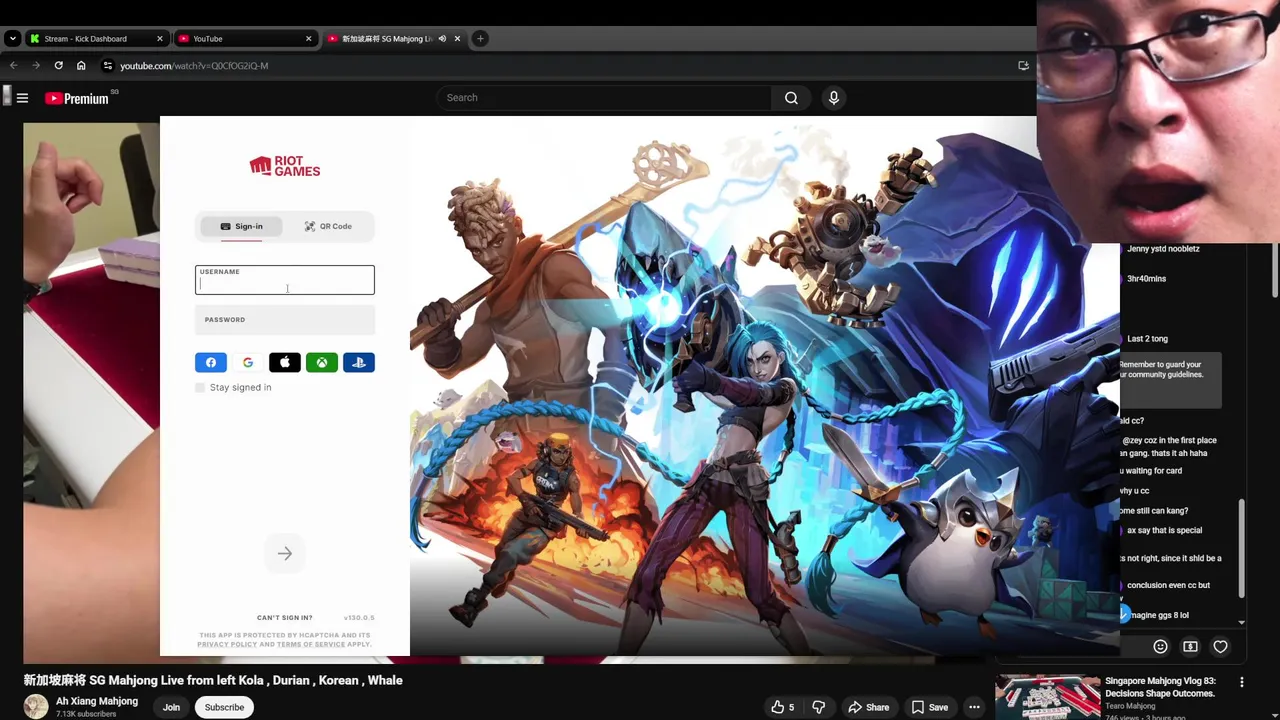Share the video

pos(867,707)
